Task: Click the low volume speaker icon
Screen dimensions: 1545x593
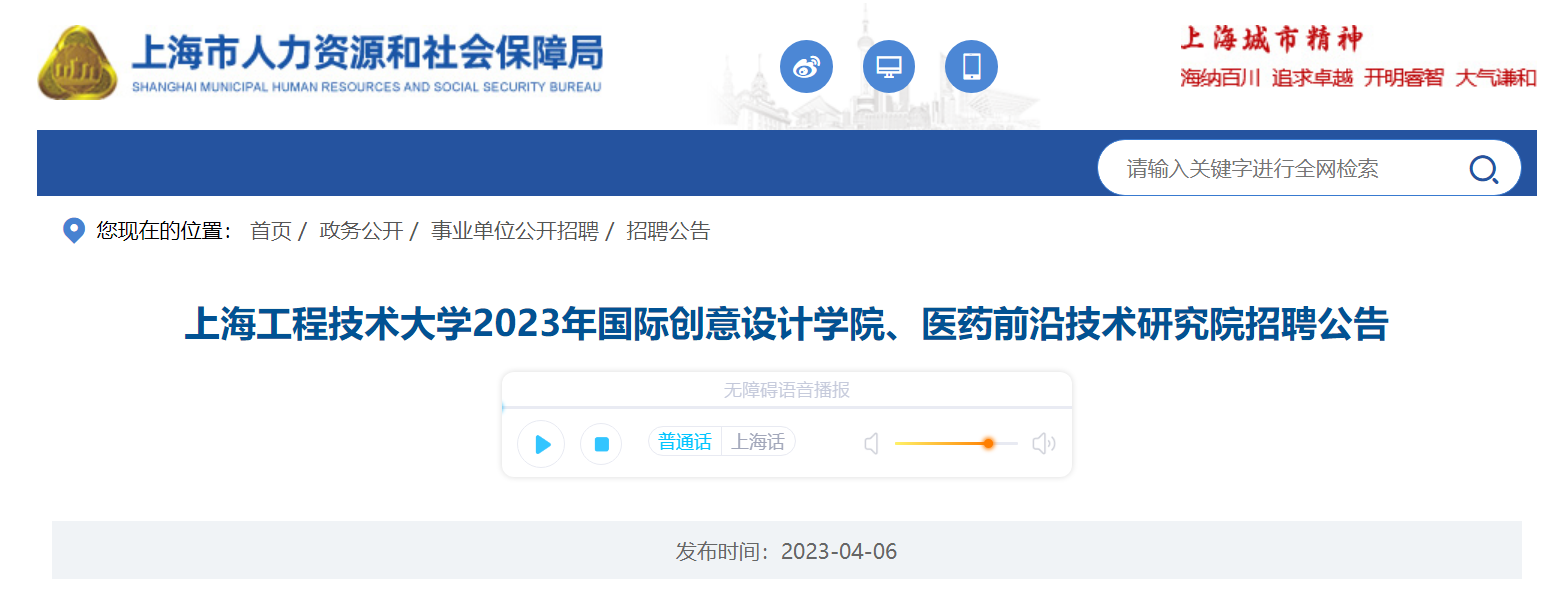Action: tap(871, 443)
